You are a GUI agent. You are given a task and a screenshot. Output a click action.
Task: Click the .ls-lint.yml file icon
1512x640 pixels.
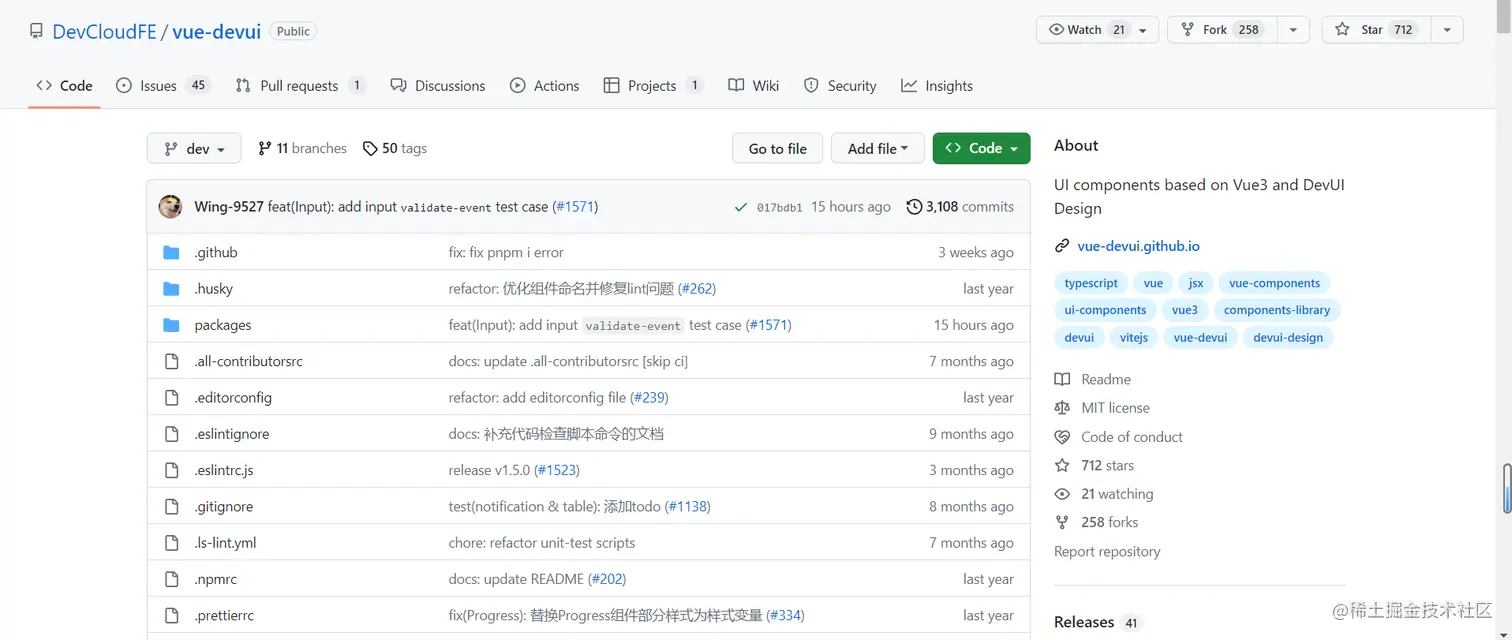point(171,543)
